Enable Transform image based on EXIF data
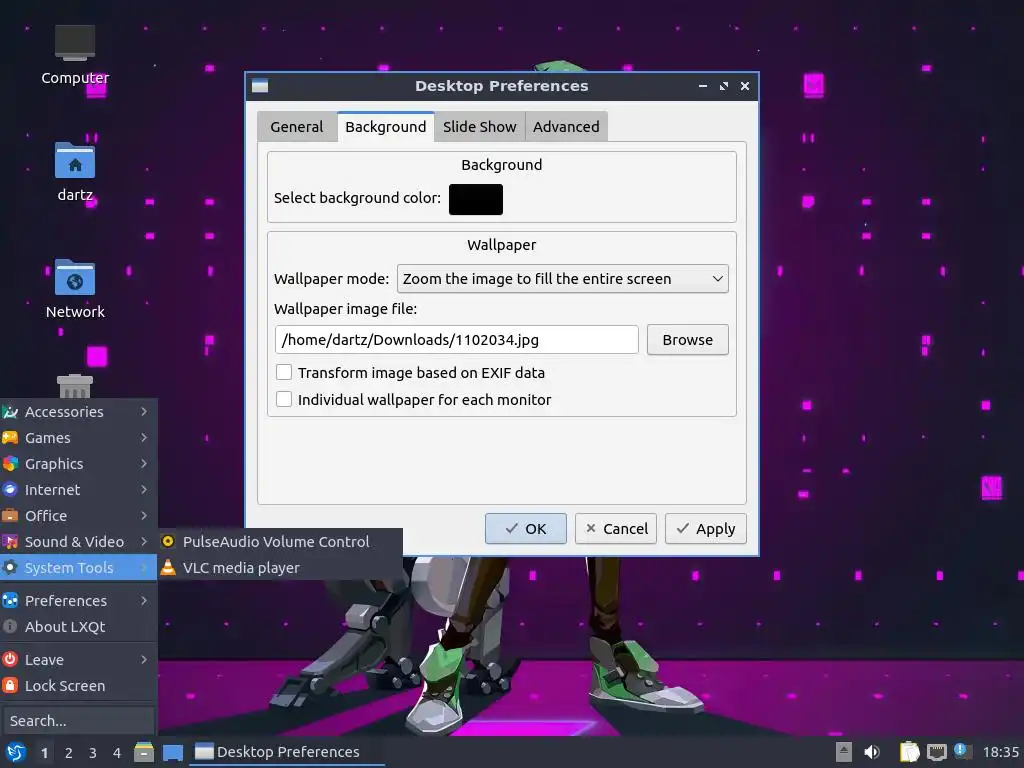1024x768 pixels. 284,372
